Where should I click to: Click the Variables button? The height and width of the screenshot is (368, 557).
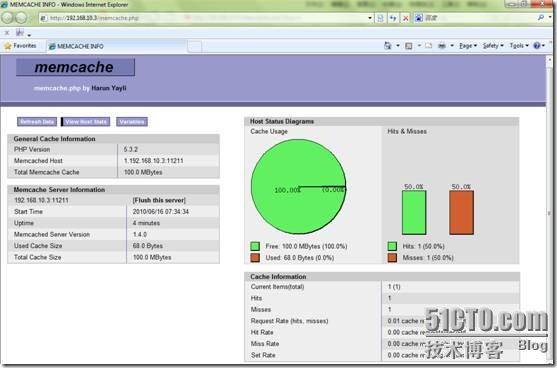132,122
